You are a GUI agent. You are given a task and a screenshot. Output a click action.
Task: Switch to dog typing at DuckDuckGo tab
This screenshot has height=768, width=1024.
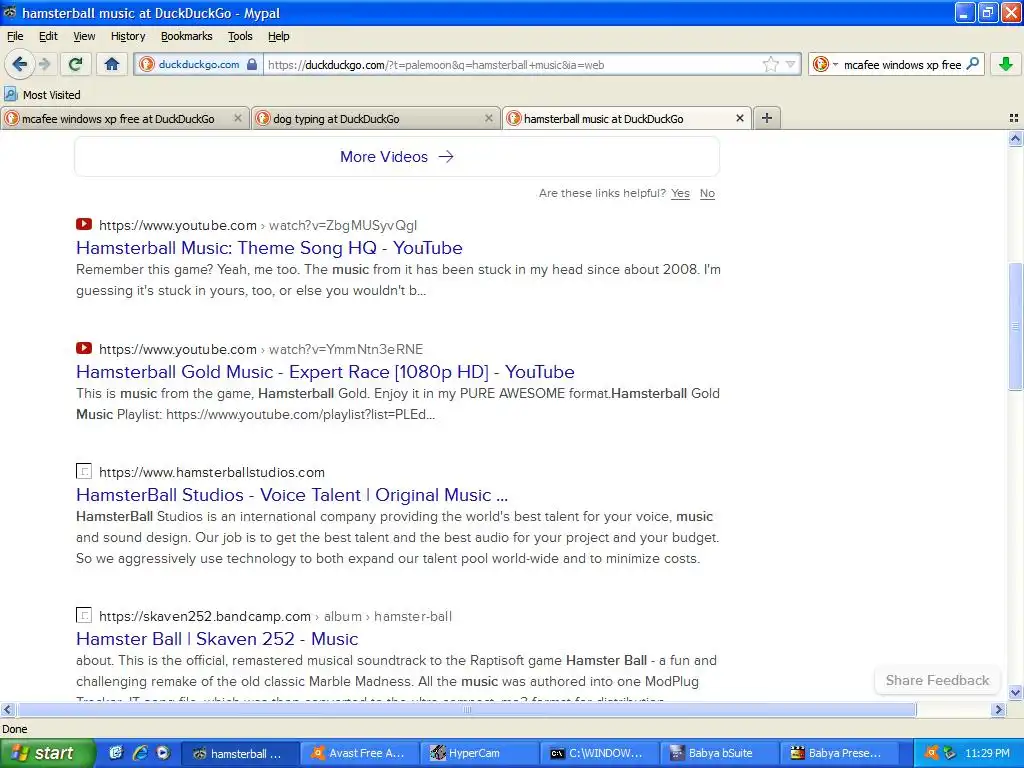point(336,119)
